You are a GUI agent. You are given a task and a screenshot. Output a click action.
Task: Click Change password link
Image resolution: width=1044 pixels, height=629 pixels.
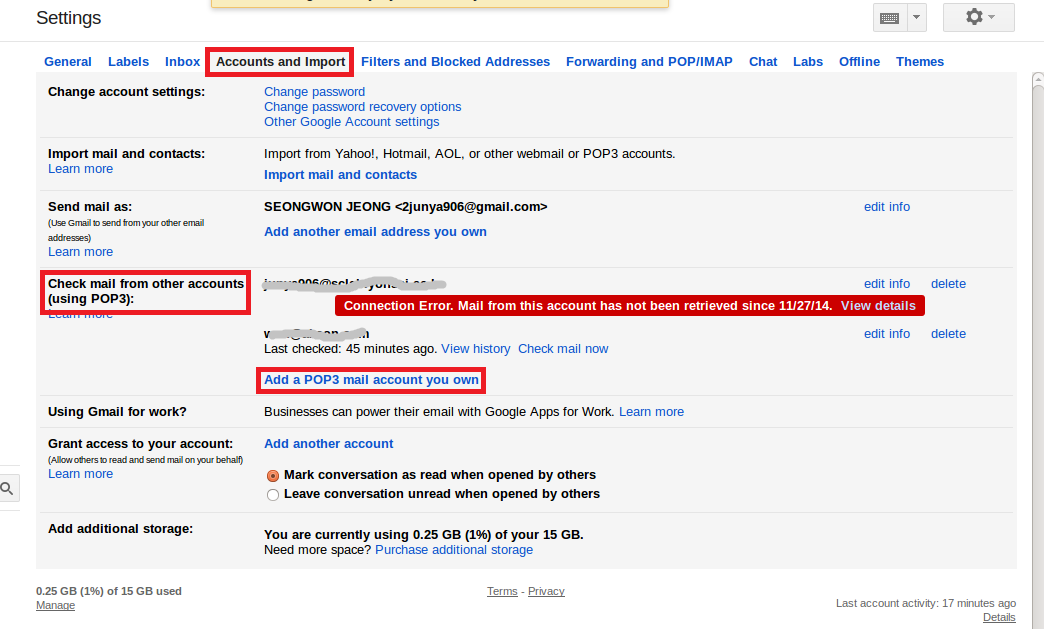coord(314,92)
